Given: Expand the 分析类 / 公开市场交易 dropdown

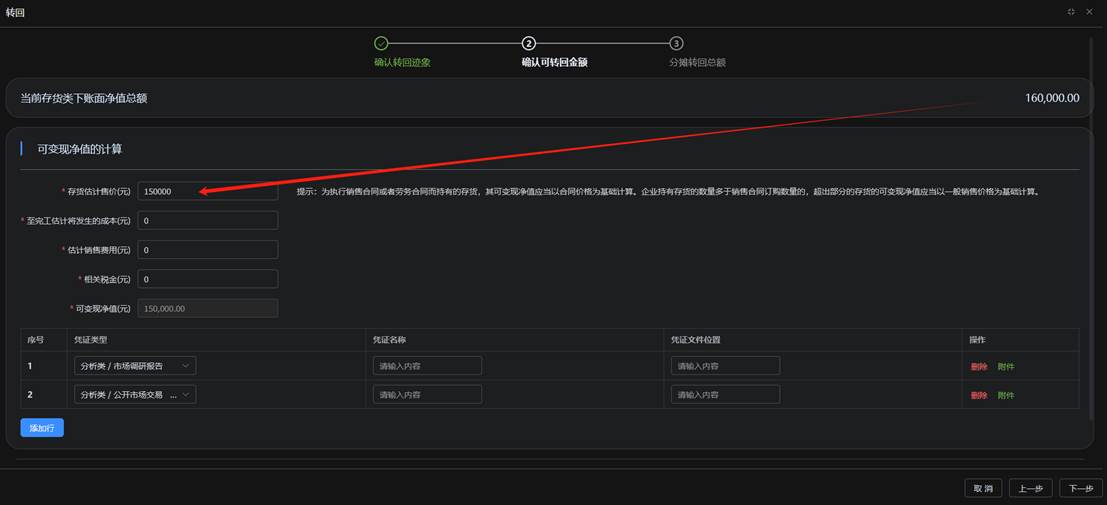Looking at the screenshot, I should (x=135, y=395).
